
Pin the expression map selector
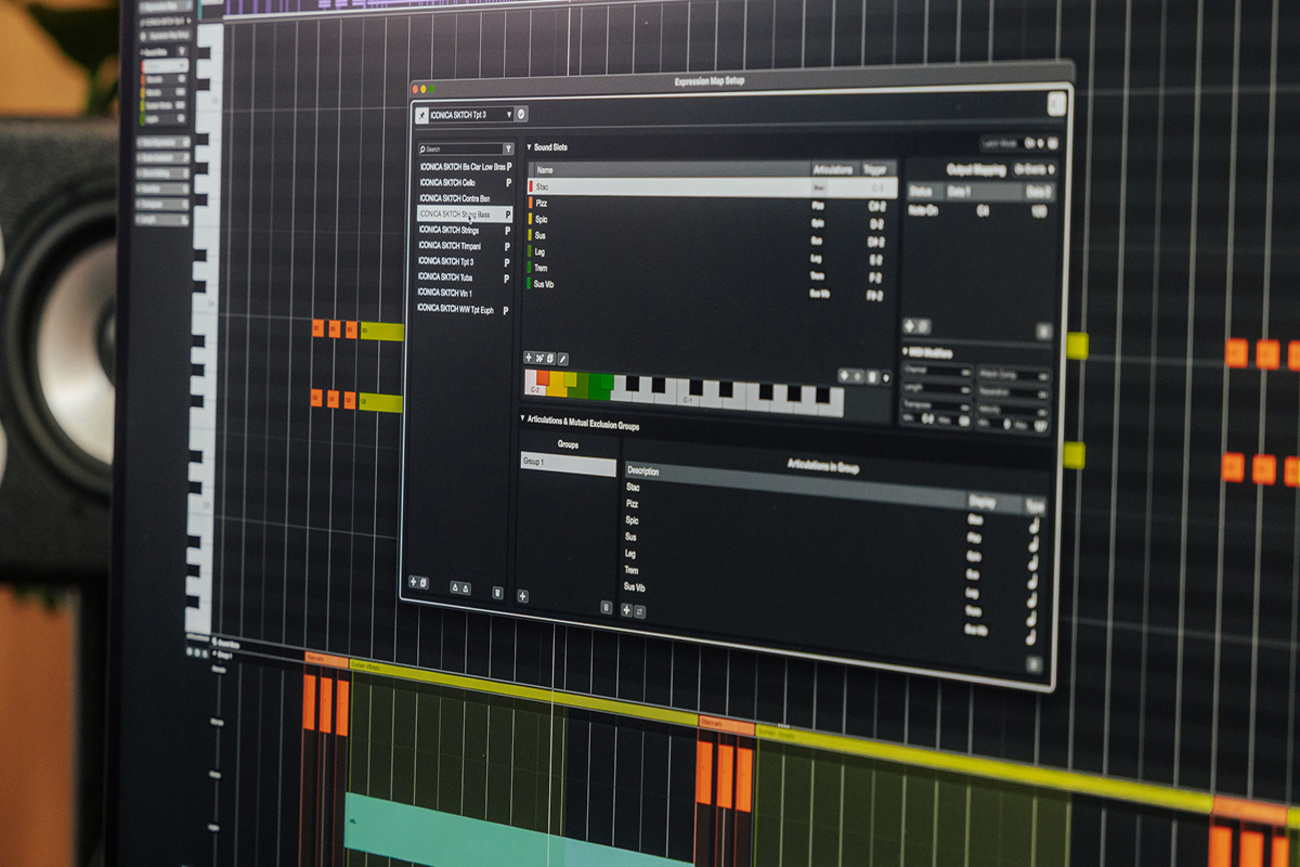(x=424, y=114)
